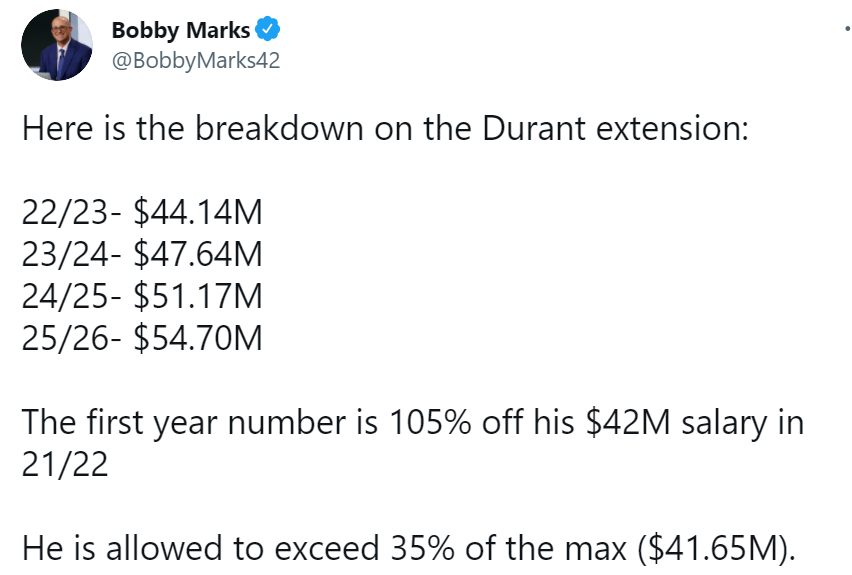
Task: Click the '$42M' salary figure in the tweet
Action: (x=628, y=422)
